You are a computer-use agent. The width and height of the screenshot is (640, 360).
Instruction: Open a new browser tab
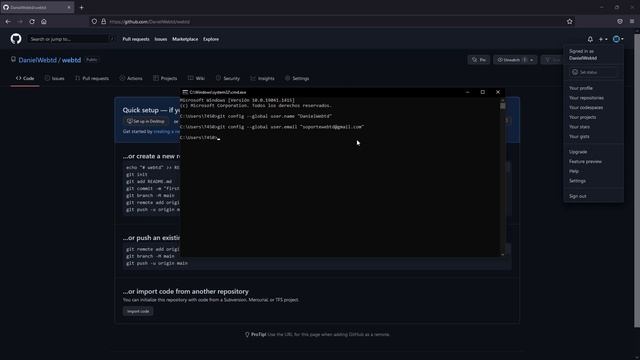click(81, 7)
